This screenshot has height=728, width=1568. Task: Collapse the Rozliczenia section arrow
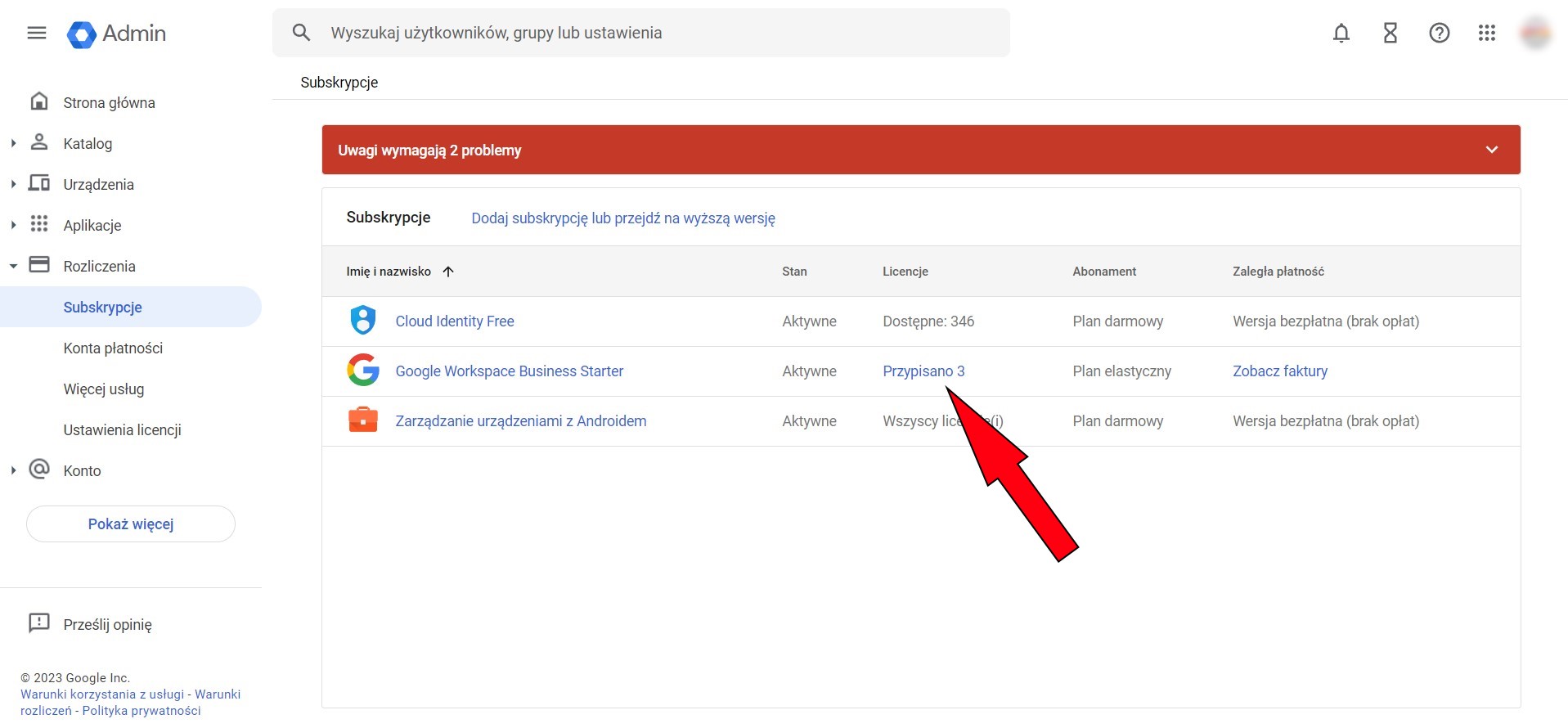pos(13,266)
